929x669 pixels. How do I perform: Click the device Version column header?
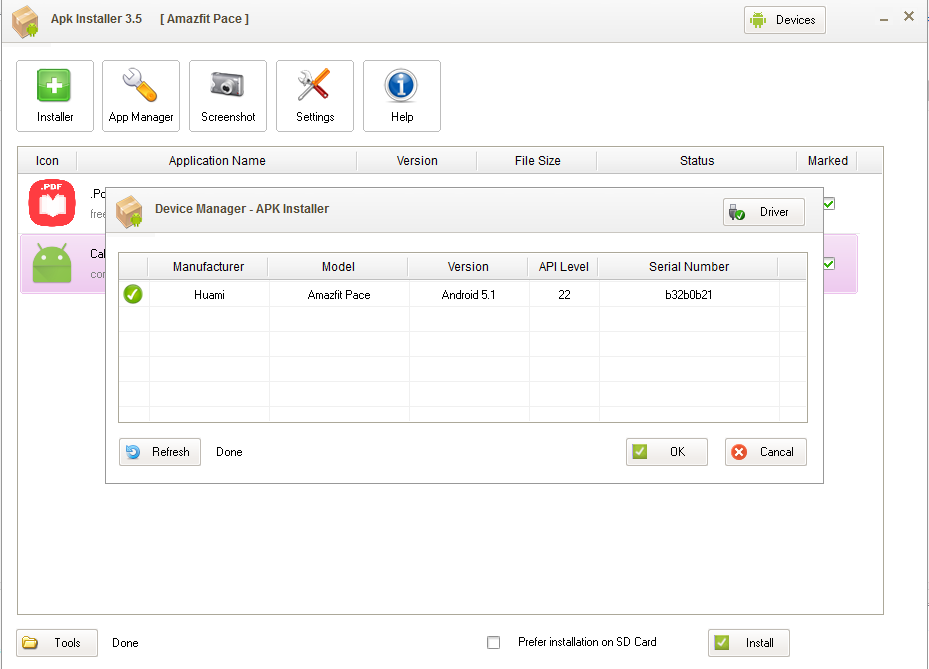coord(468,267)
